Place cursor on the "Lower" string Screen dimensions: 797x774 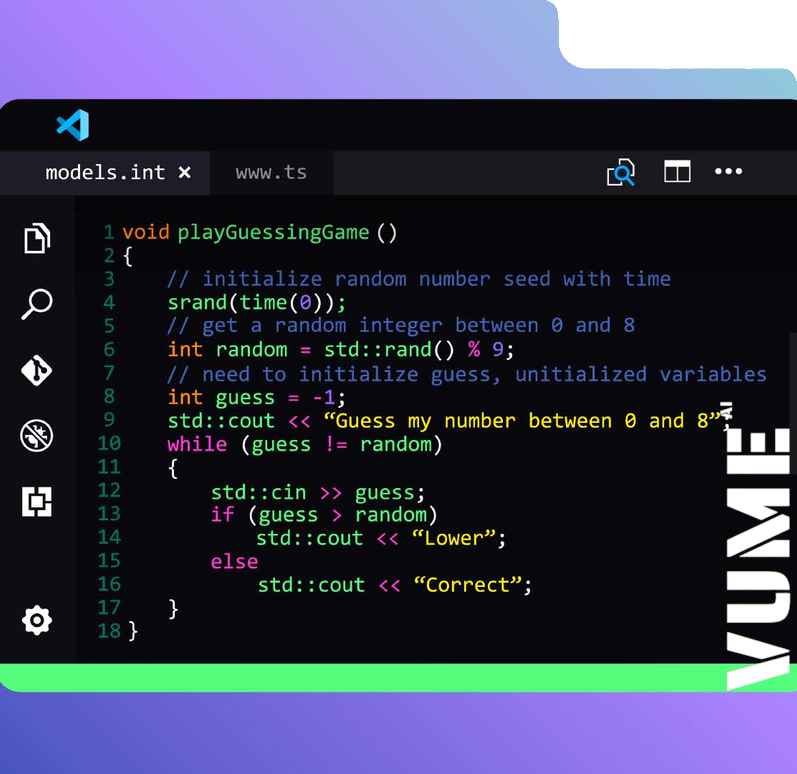453,538
